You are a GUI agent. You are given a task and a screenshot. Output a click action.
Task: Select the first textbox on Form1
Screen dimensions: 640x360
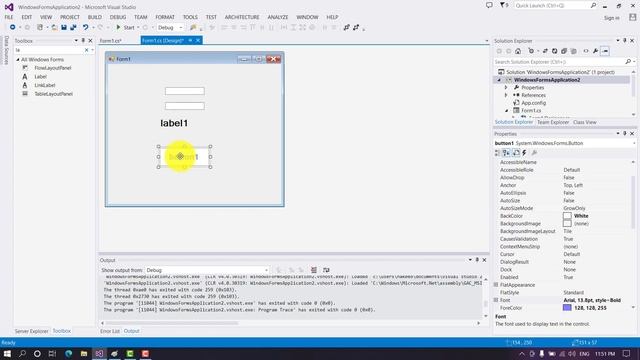pos(184,91)
